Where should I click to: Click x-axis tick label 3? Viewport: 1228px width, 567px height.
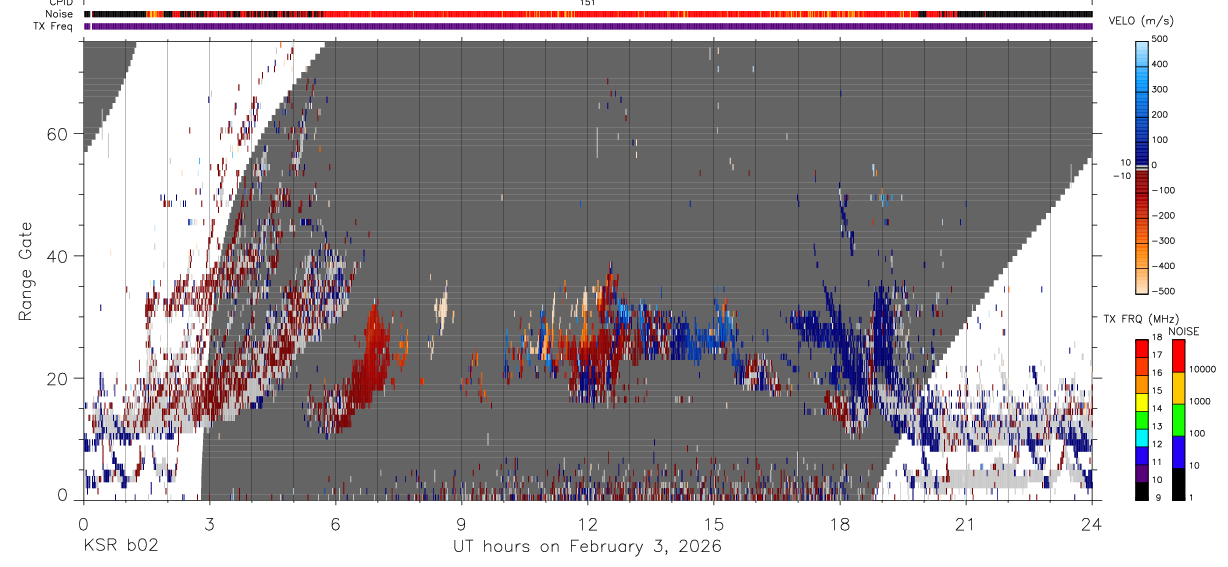click(x=209, y=524)
